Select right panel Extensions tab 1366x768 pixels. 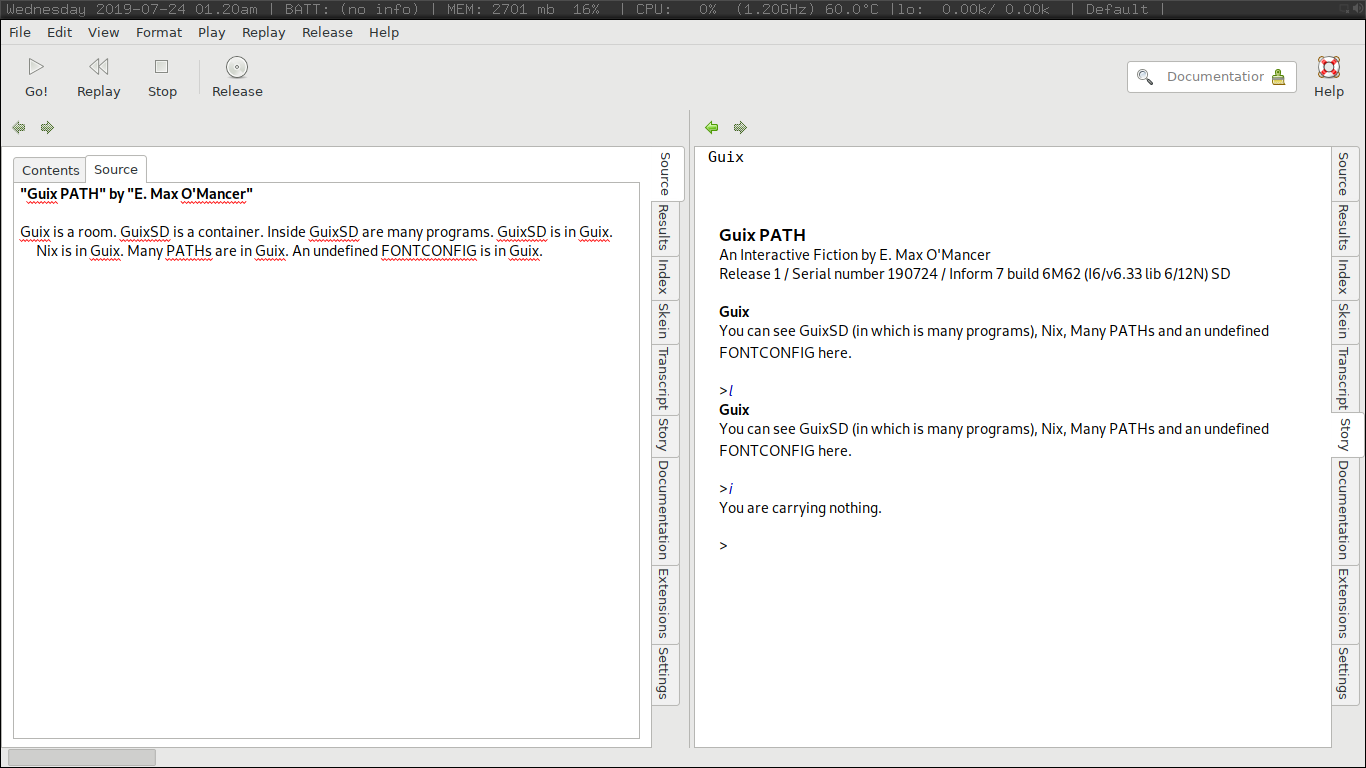pyautogui.click(x=1345, y=603)
